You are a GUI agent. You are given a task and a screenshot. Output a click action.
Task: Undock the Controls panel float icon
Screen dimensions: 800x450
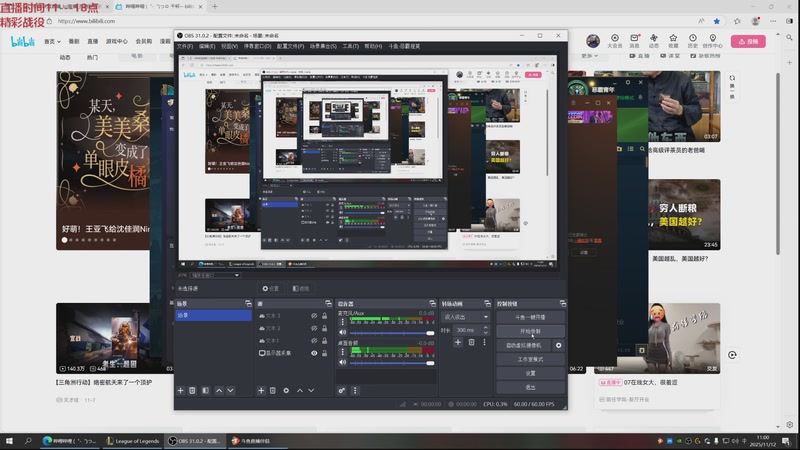tap(562, 304)
